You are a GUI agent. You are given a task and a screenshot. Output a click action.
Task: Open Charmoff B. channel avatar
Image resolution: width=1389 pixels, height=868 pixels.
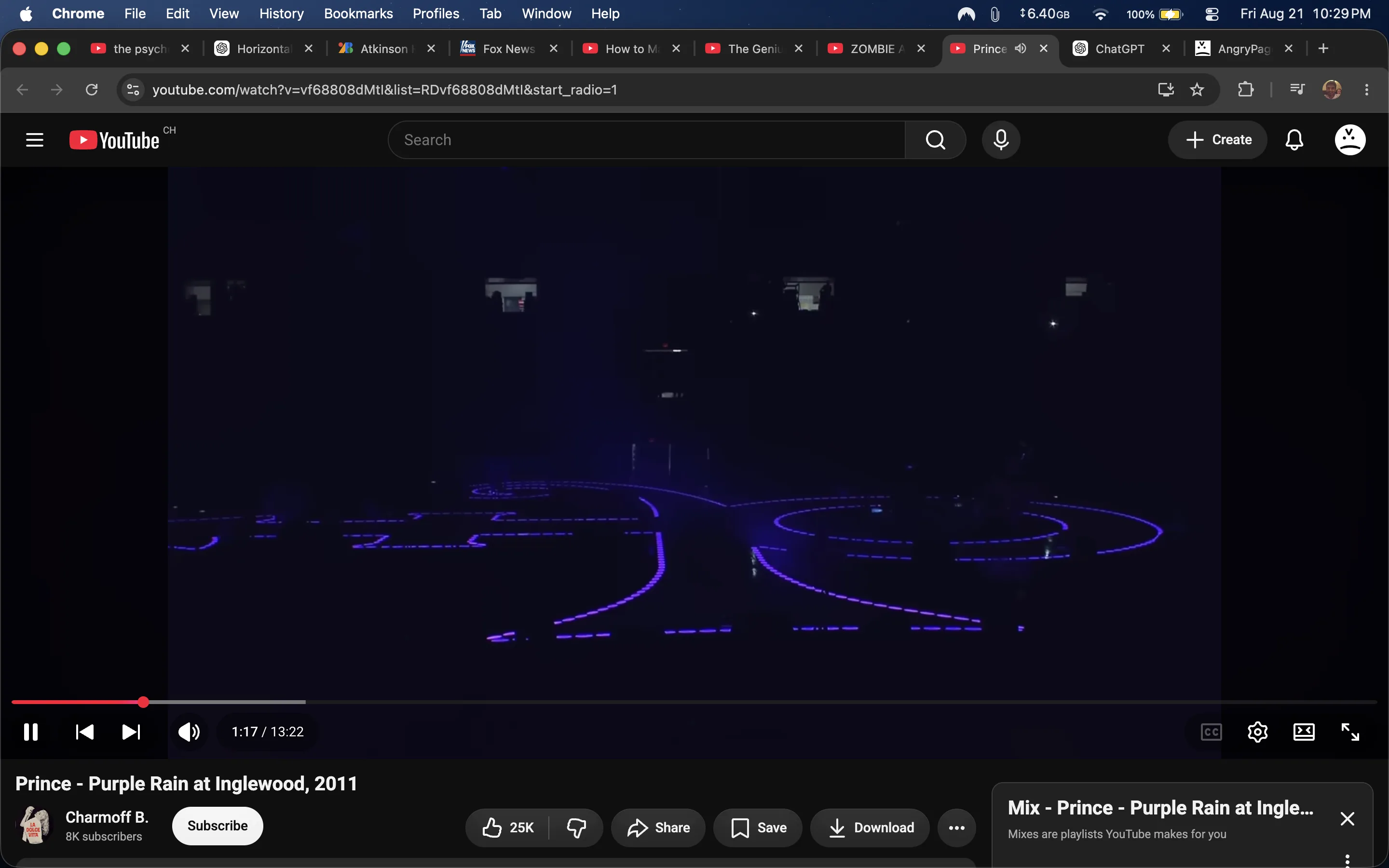point(34,825)
